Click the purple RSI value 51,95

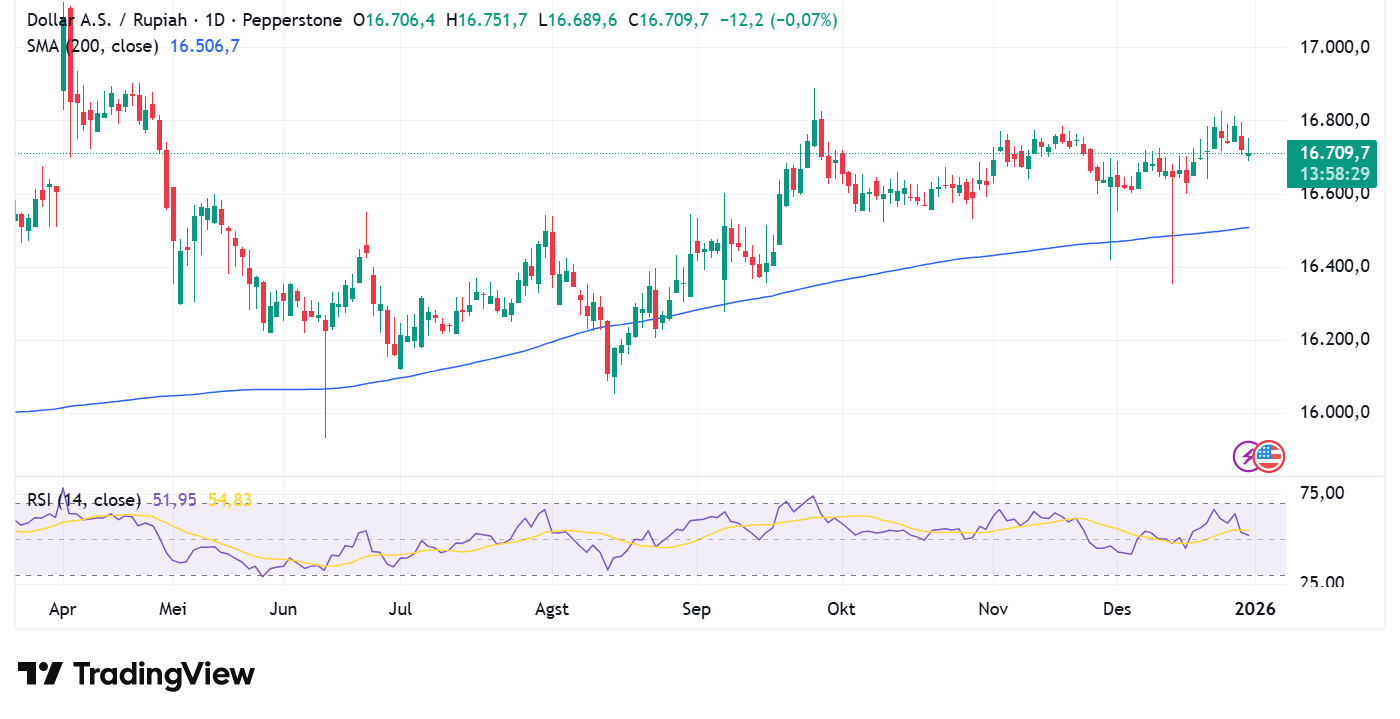(173, 497)
